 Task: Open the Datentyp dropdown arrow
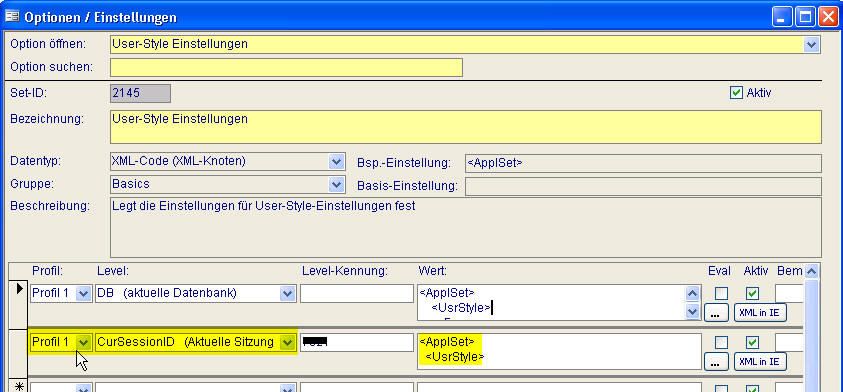pos(336,161)
